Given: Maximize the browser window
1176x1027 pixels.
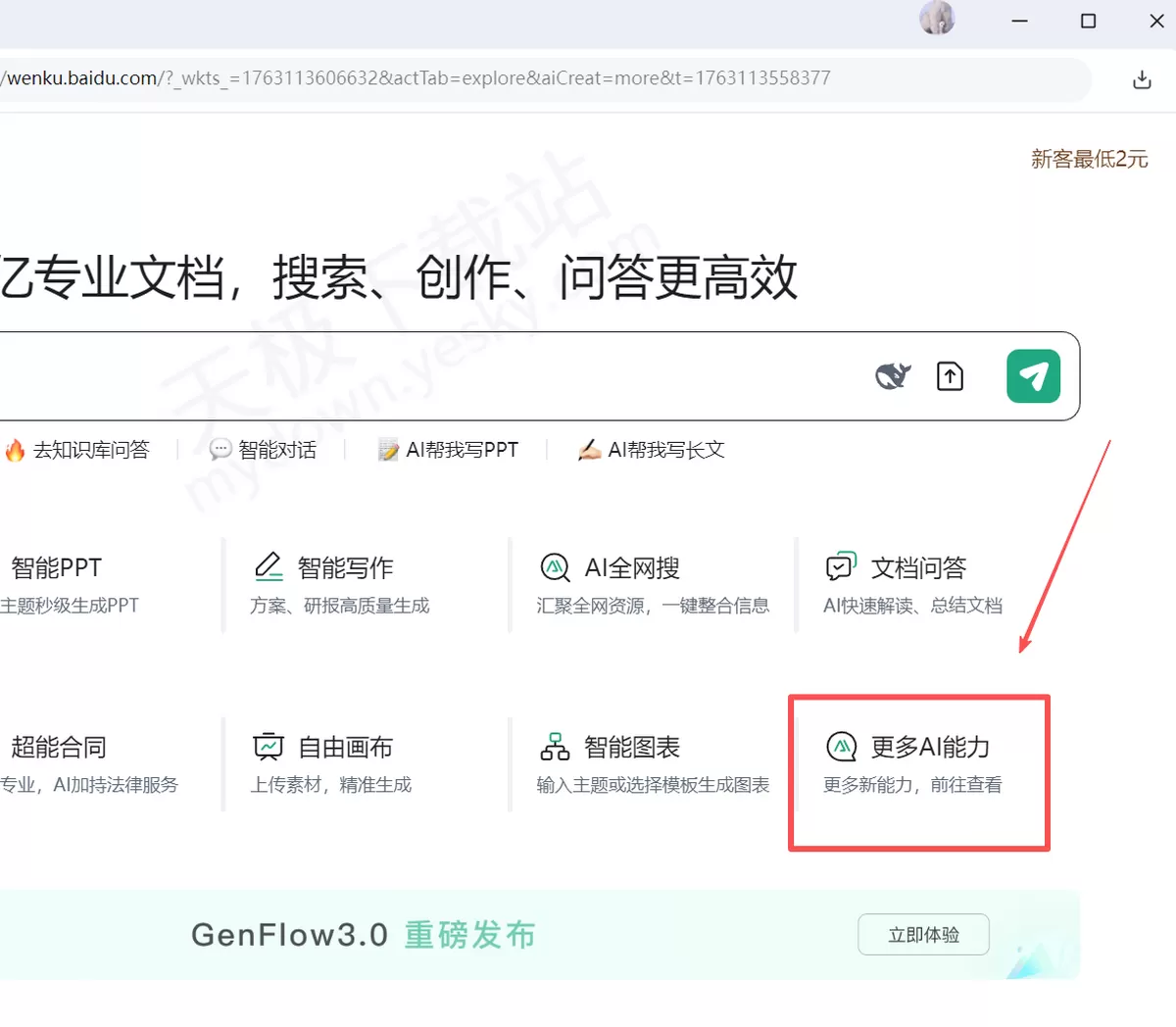Looking at the screenshot, I should pos(1088,21).
